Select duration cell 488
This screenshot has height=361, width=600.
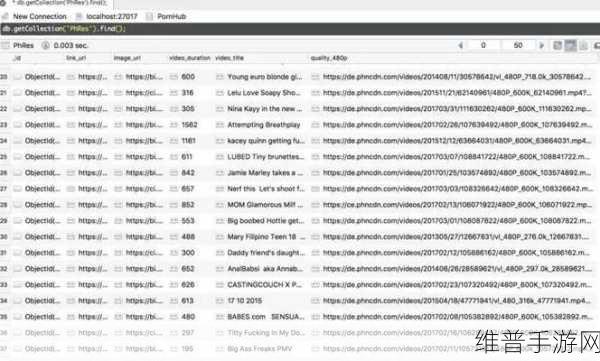pyautogui.click(x=188, y=237)
